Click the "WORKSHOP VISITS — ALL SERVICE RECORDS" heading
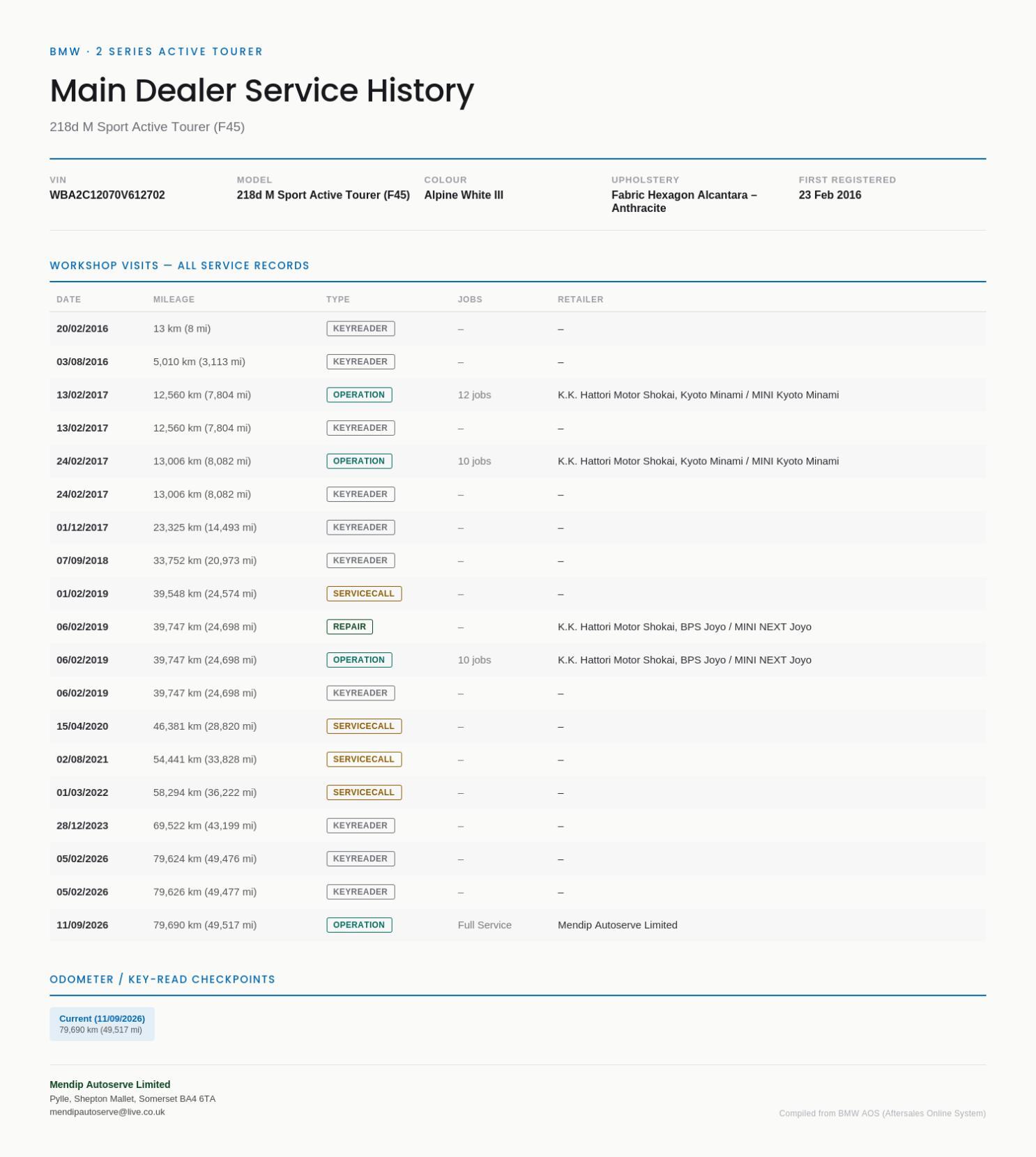Image resolution: width=1036 pixels, height=1157 pixels. click(179, 266)
